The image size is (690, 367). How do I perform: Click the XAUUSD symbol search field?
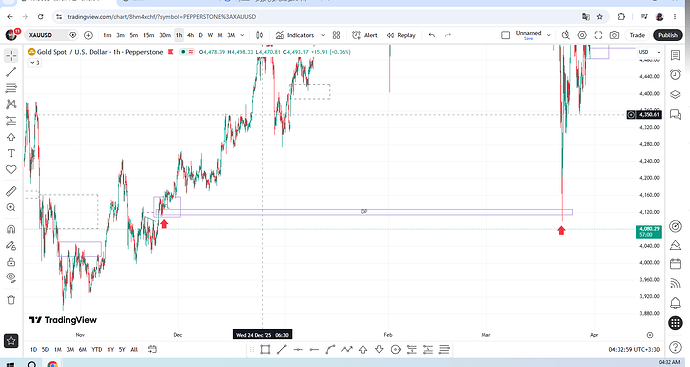click(46, 35)
